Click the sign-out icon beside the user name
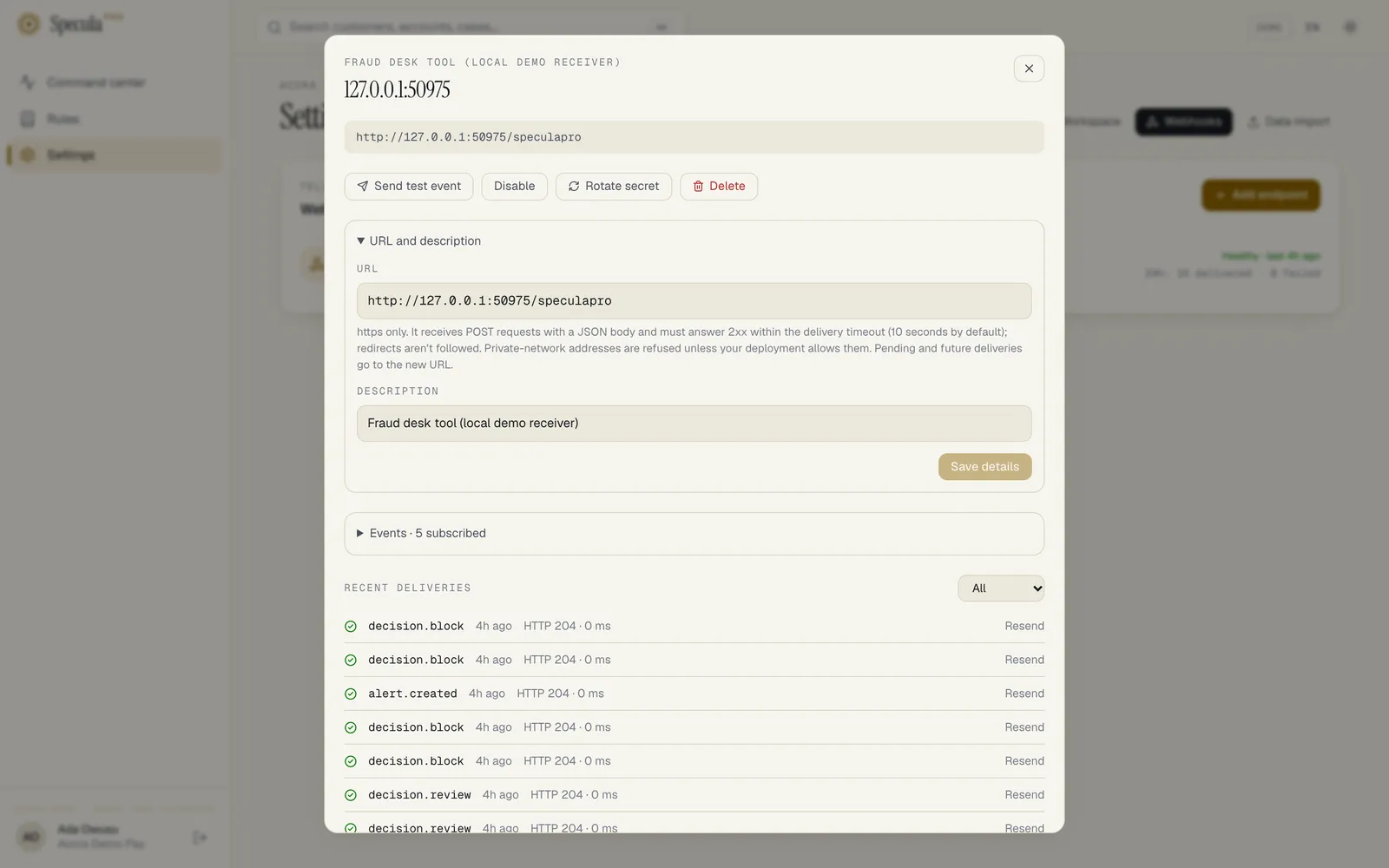The height and width of the screenshot is (868, 1389). pos(200,838)
